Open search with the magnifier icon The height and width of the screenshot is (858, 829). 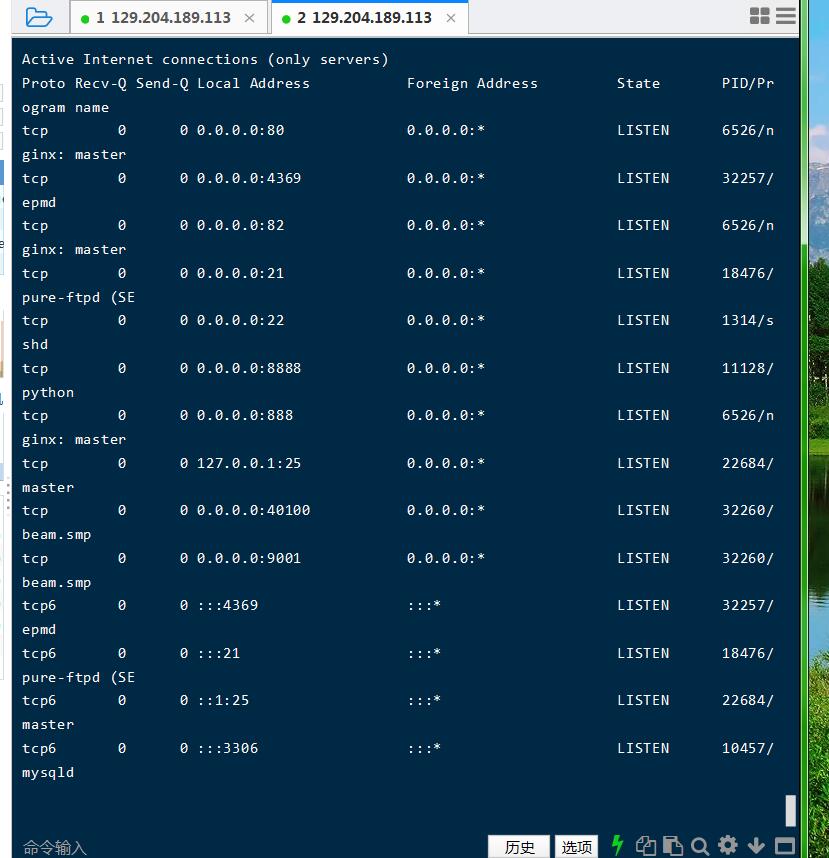click(700, 846)
